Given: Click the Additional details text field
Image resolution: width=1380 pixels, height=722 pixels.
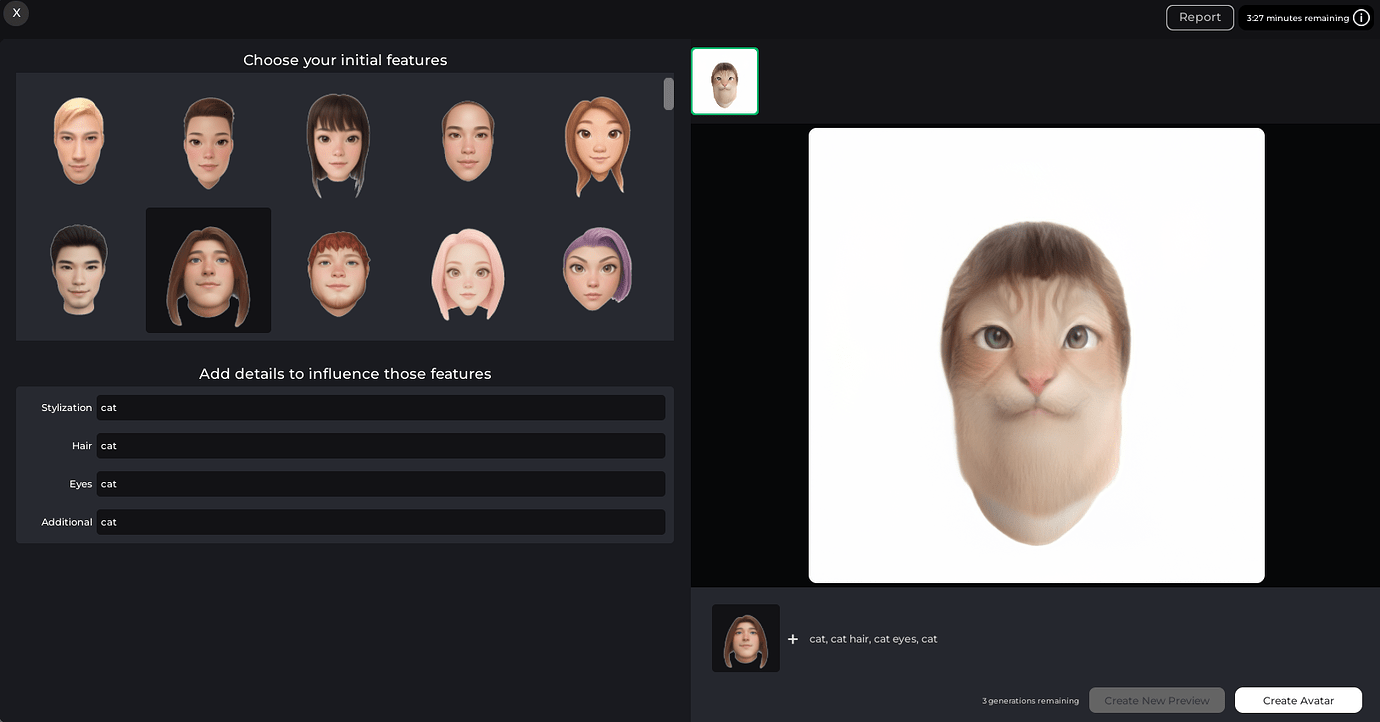Looking at the screenshot, I should 380,521.
